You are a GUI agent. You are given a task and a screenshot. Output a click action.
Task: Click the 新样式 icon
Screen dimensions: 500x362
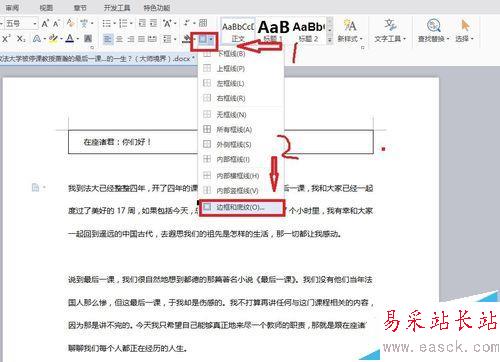[x=350, y=25]
